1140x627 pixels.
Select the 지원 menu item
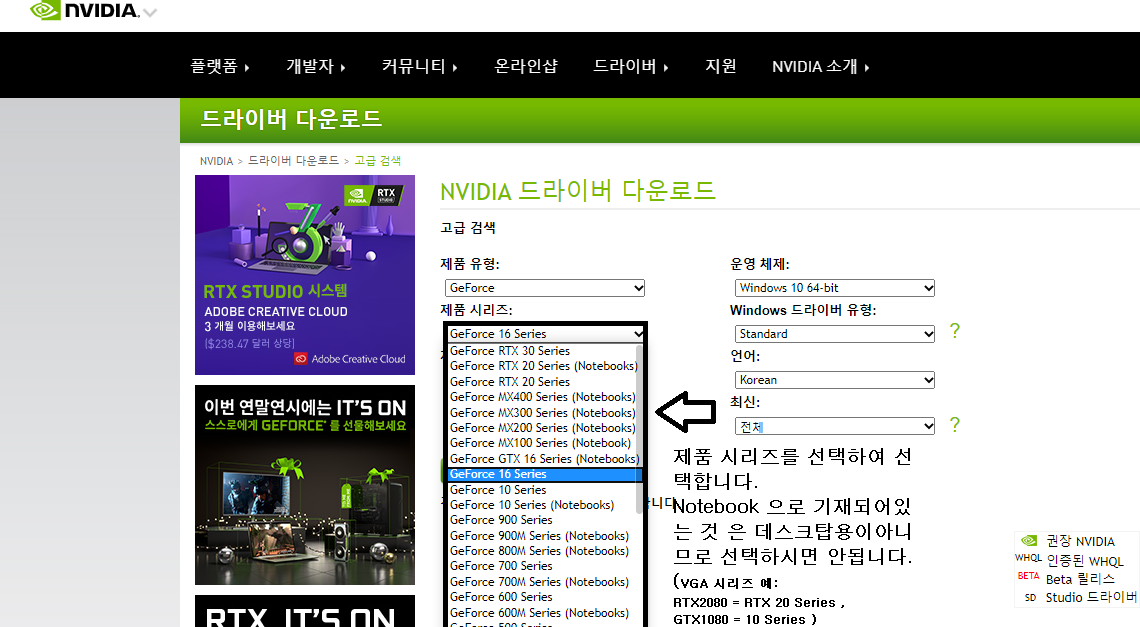click(x=720, y=66)
